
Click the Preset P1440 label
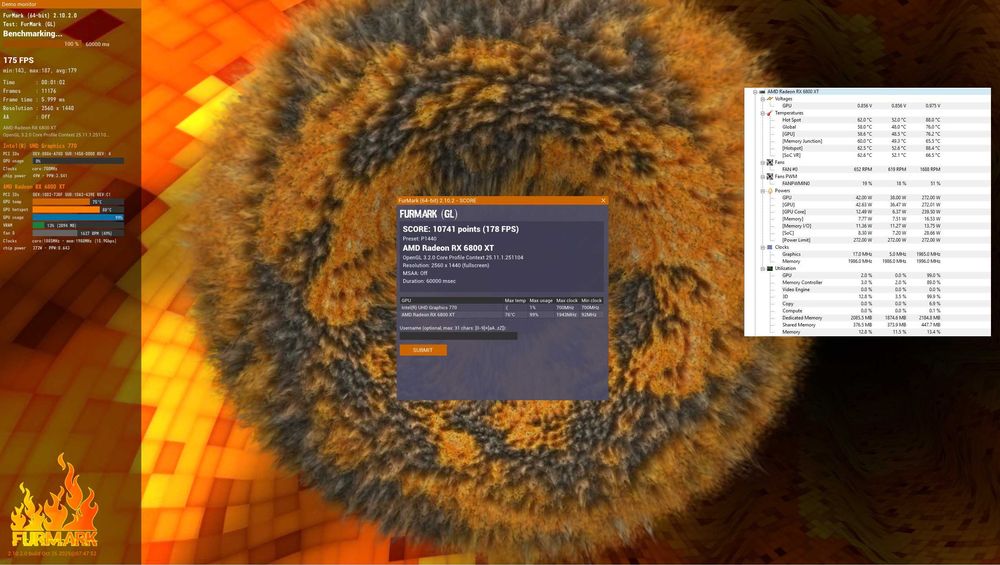(x=420, y=238)
